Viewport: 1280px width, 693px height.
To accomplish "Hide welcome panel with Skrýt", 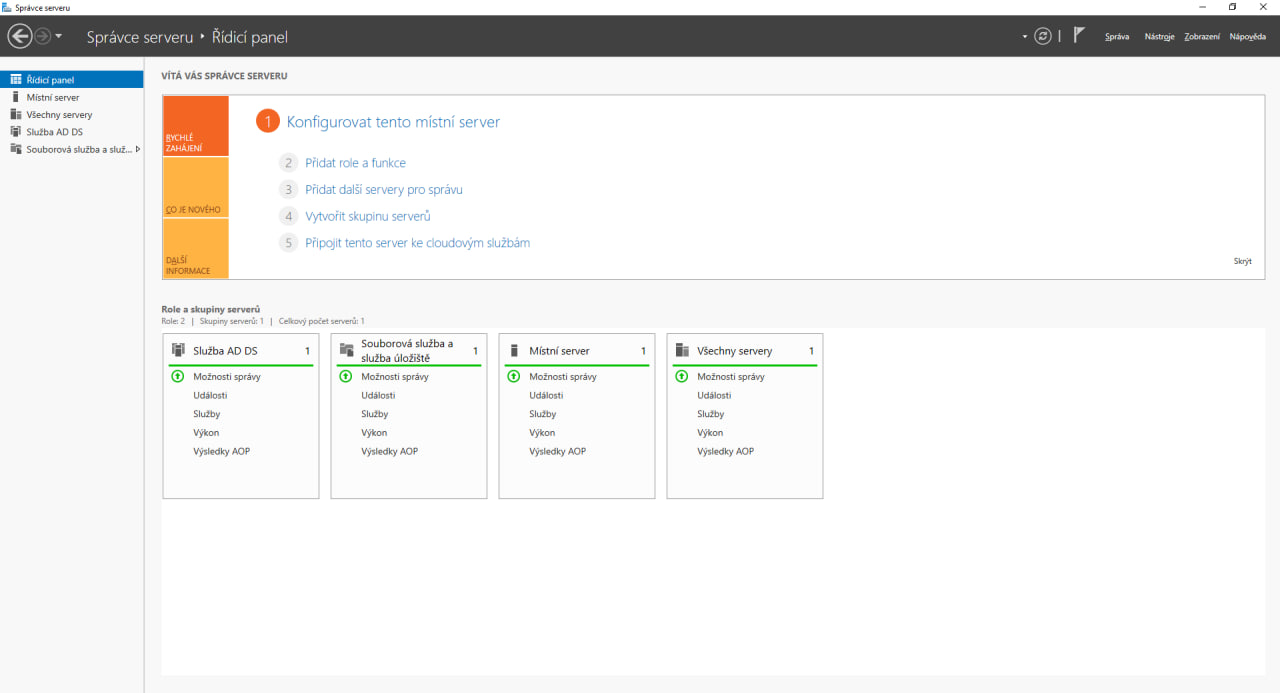I will (1242, 261).
